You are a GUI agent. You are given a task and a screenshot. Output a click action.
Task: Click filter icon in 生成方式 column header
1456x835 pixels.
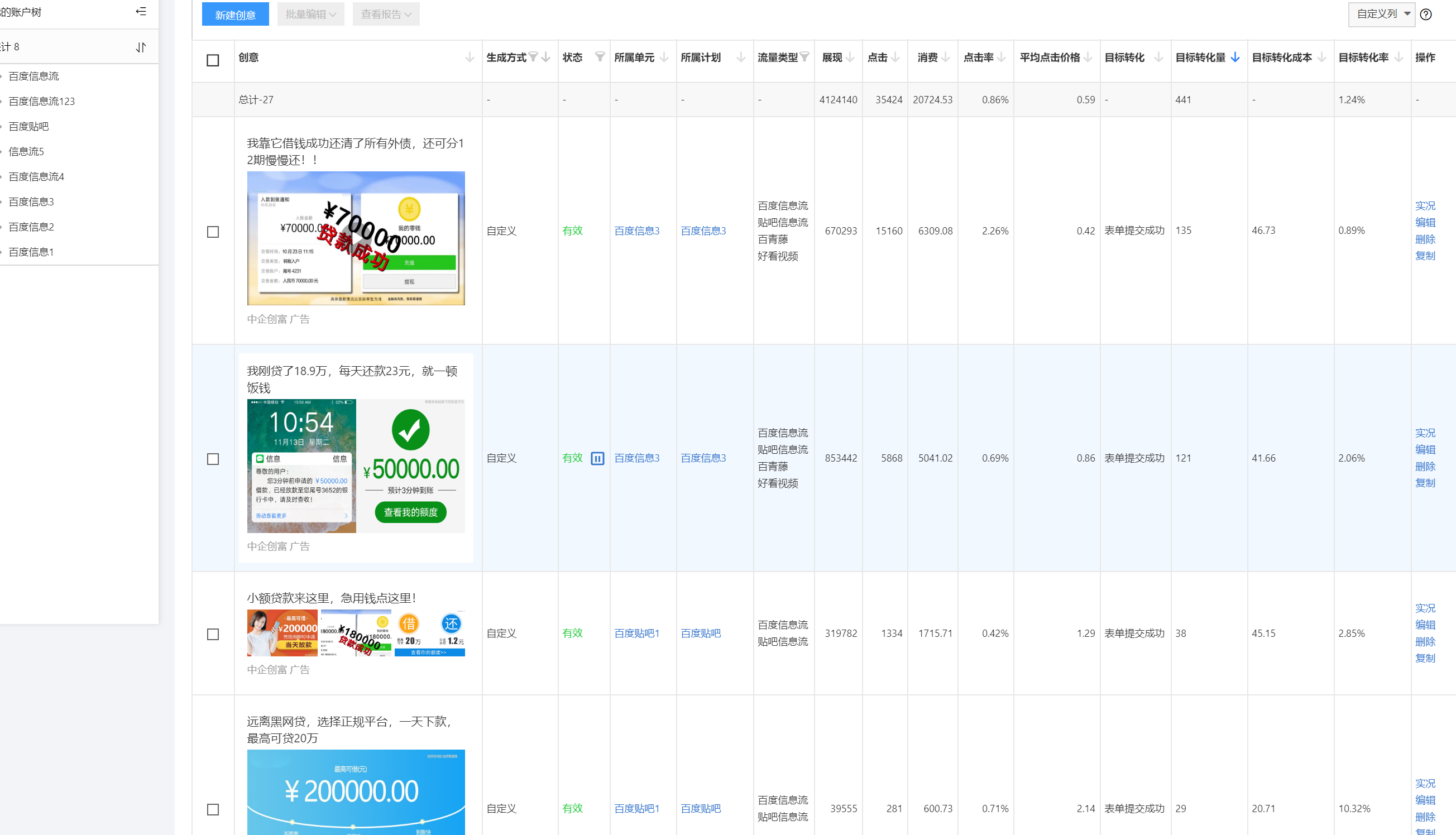coord(533,57)
